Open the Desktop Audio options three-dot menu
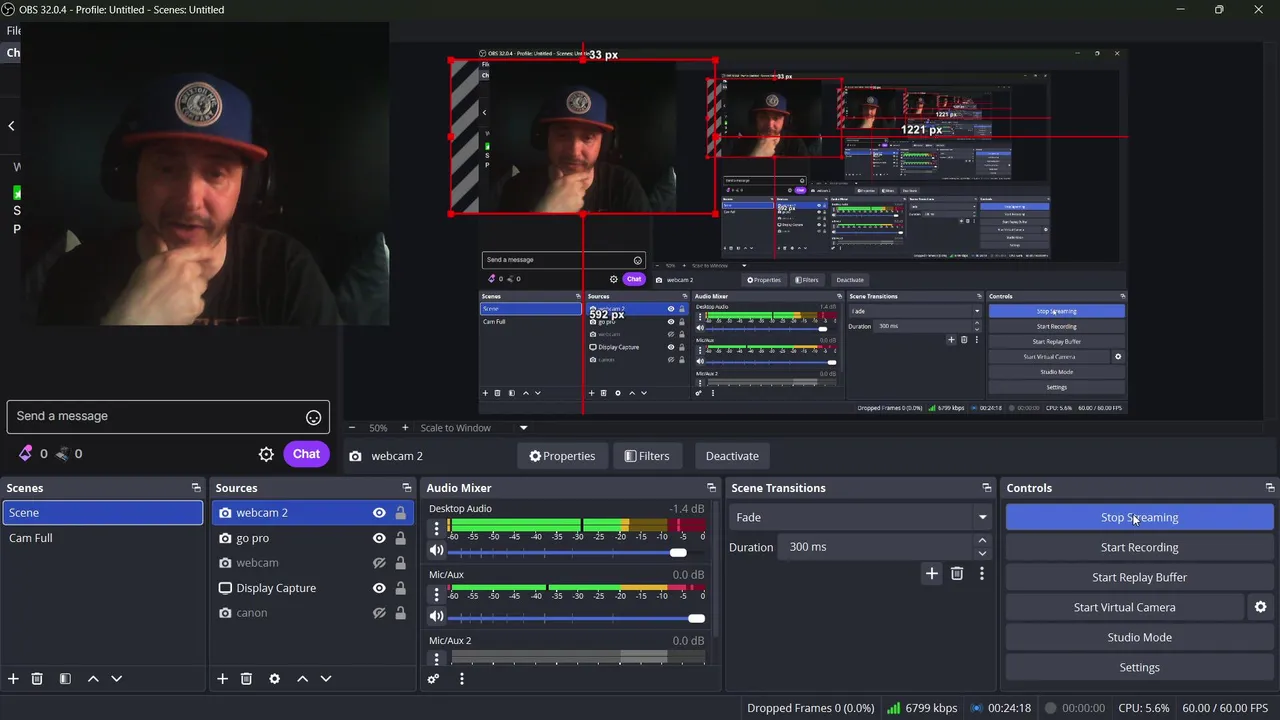 click(x=436, y=529)
